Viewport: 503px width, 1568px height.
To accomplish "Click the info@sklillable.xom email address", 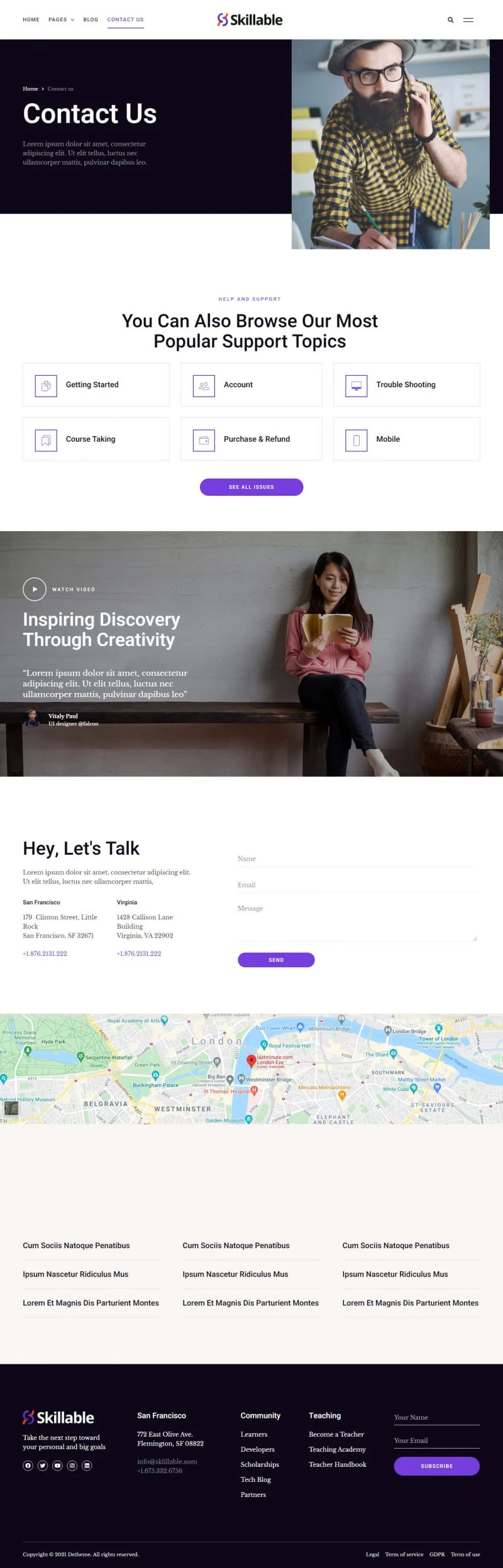I will (167, 1462).
